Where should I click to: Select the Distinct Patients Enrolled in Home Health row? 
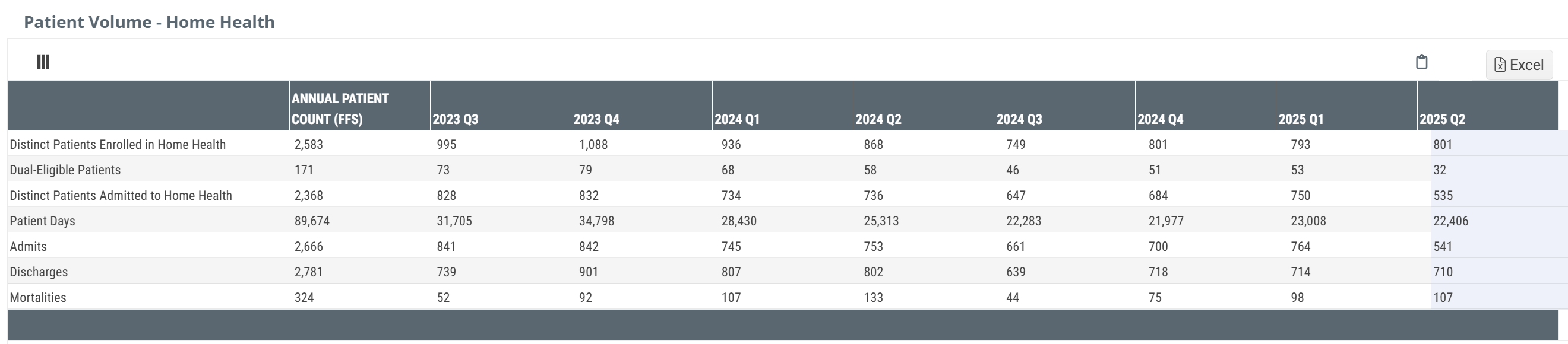[x=118, y=145]
